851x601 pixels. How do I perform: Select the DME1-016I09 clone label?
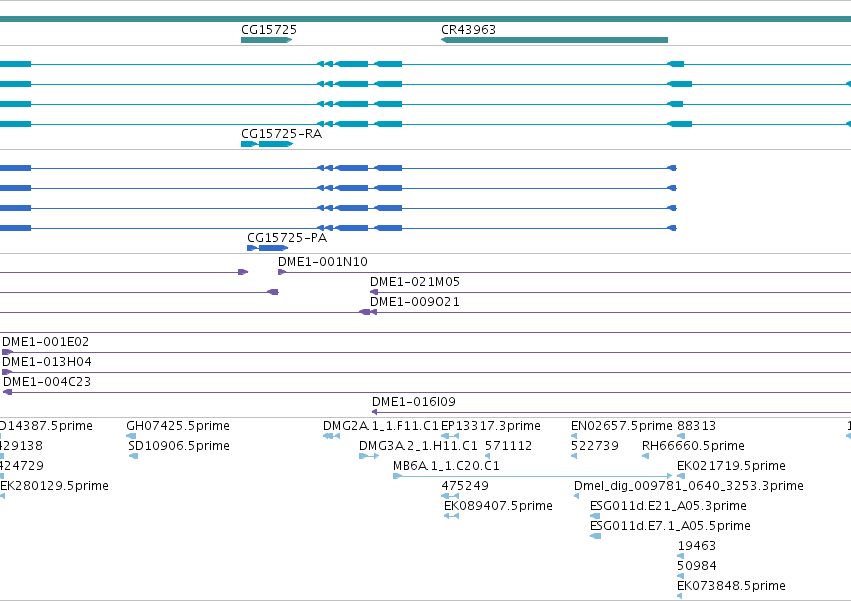(x=414, y=402)
